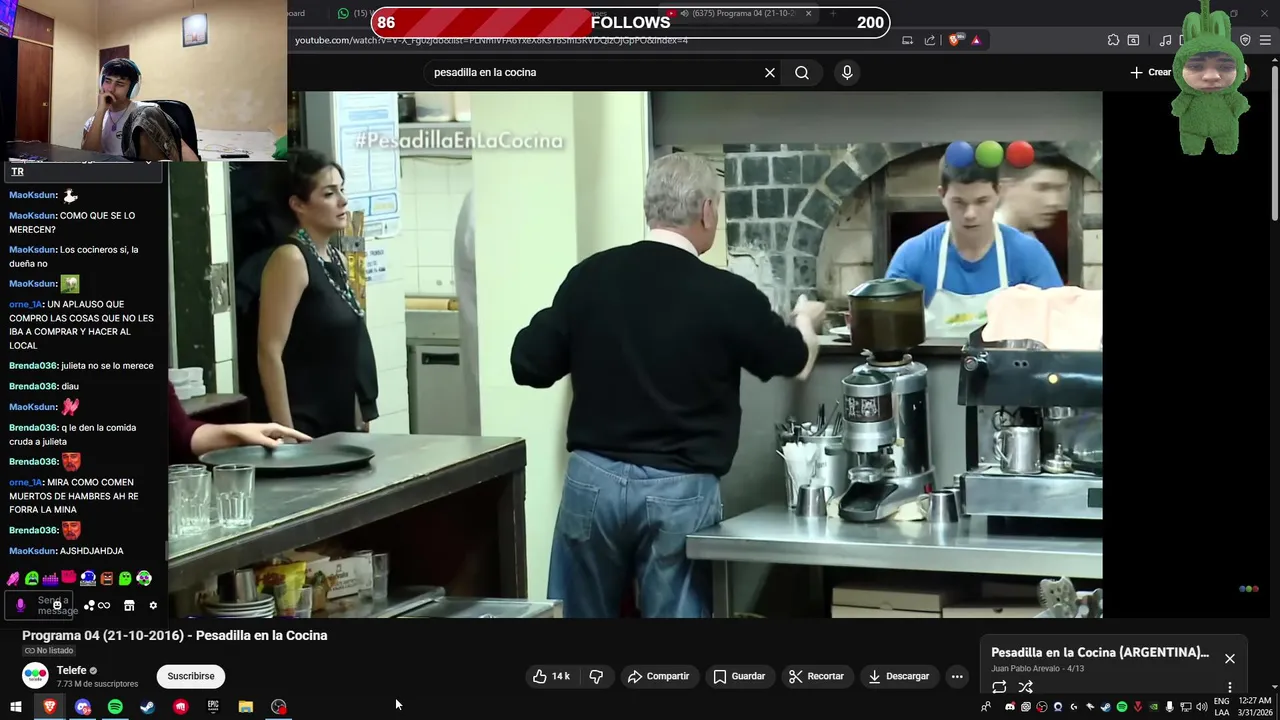Image resolution: width=1280 pixels, height=720 pixels.
Task: Click the channel points bits icon in chat
Action: pos(97,605)
